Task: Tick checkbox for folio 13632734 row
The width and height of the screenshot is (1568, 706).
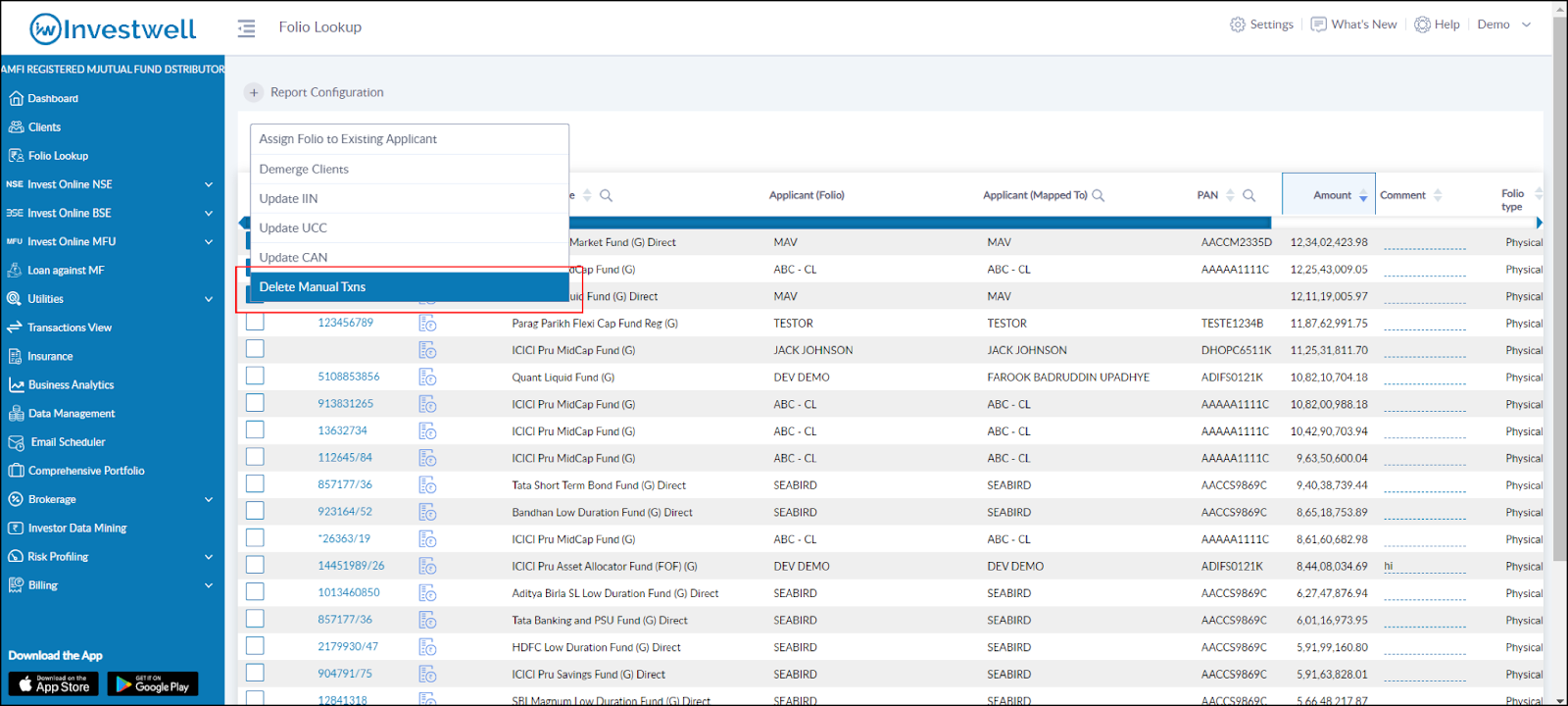Action: 255,429
